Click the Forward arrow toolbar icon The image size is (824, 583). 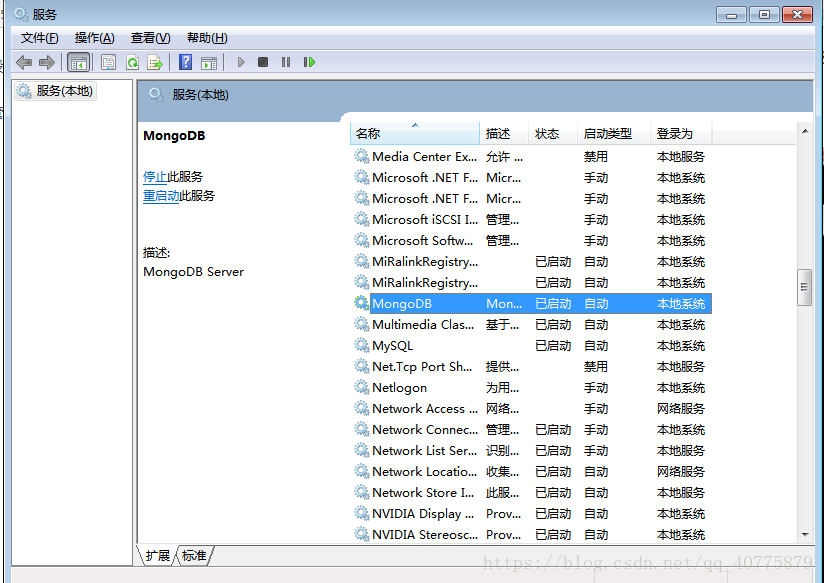[47, 63]
